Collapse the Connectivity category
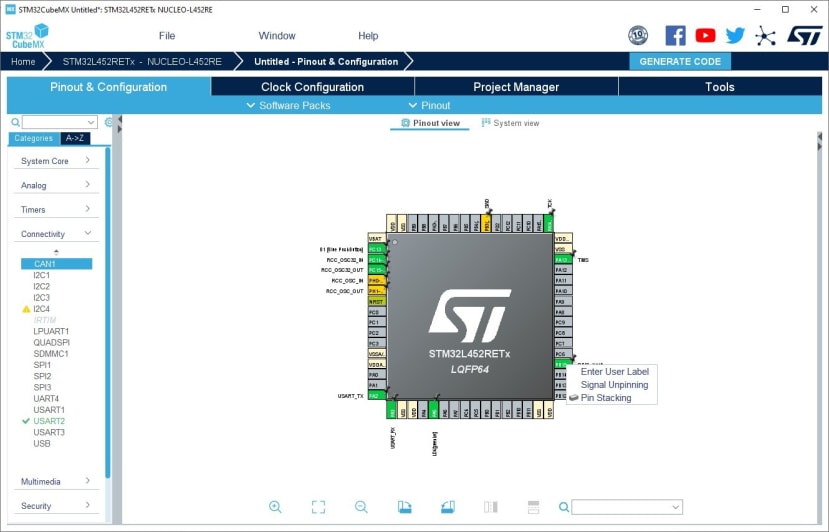829x532 pixels. point(56,234)
